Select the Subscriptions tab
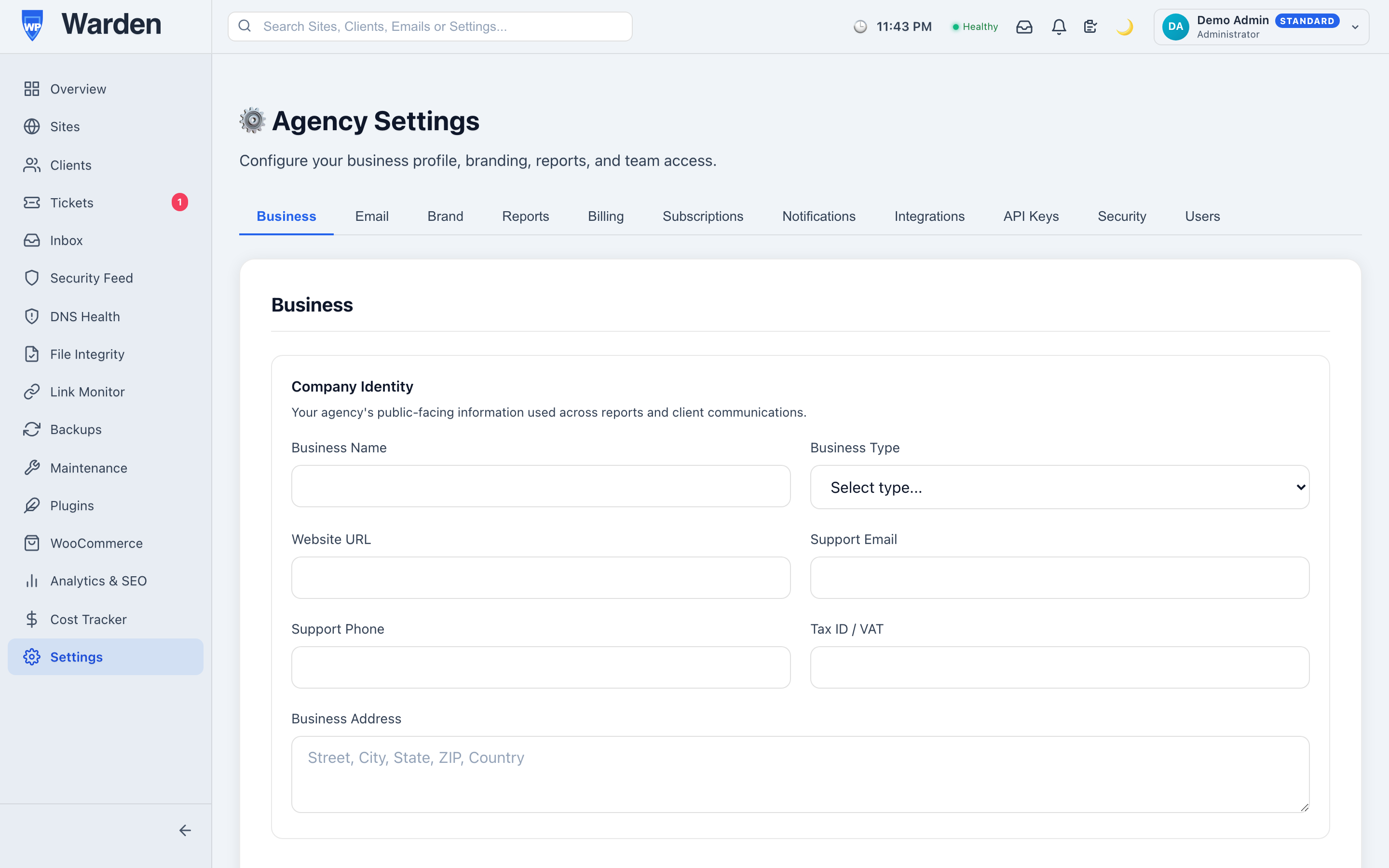Image resolution: width=1389 pixels, height=868 pixels. (x=703, y=216)
